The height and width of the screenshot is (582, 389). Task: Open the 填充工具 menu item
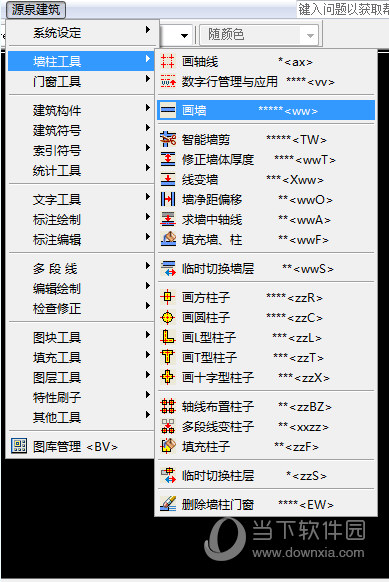pyautogui.click(x=81, y=358)
